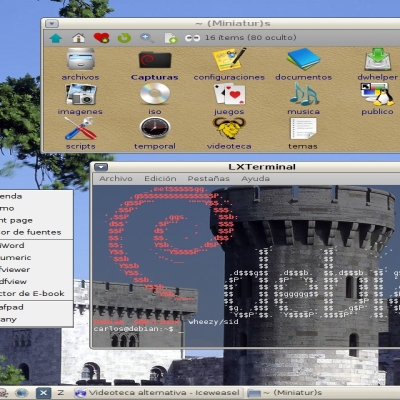Screen dimensions: 400x400
Task: Open the publico penguin folder
Action: 377,99
